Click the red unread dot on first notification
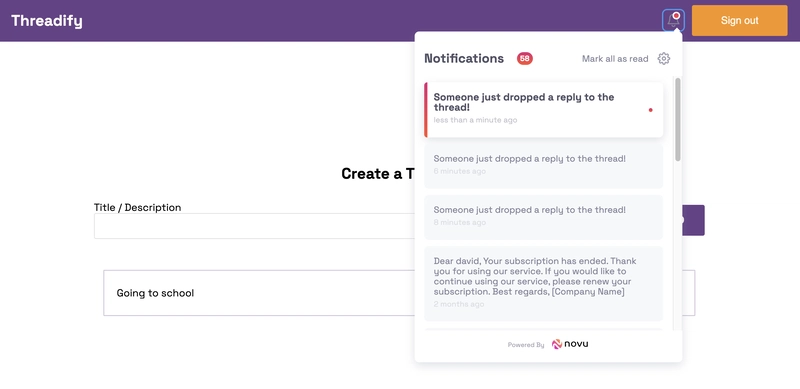800x389 pixels. 651,110
